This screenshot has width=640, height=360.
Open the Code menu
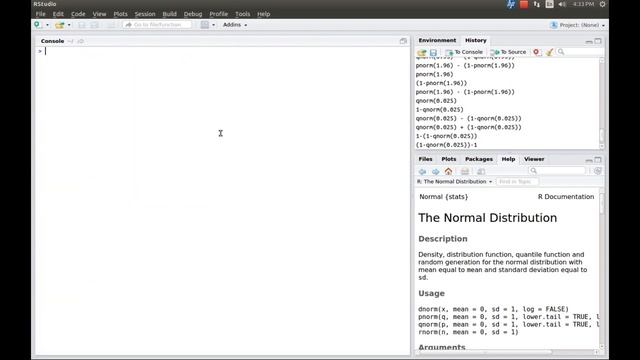click(78, 14)
